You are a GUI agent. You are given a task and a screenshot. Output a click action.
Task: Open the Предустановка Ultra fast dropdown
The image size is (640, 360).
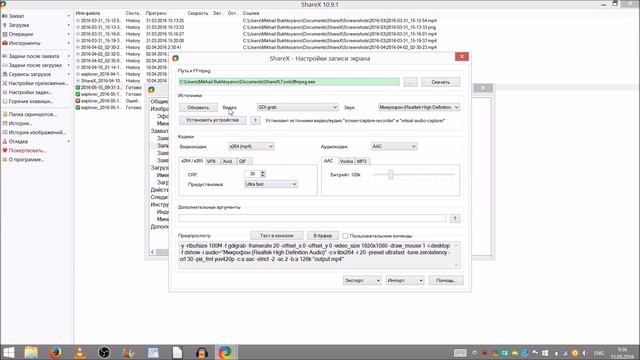click(271, 184)
